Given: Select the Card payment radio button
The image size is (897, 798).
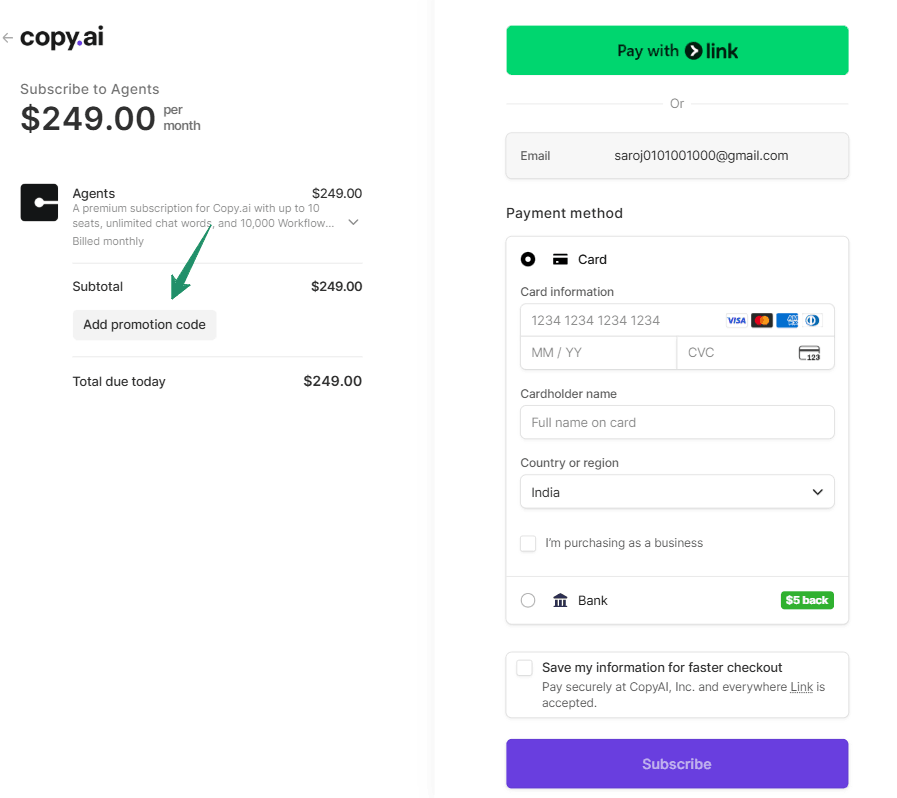Looking at the screenshot, I should (x=528, y=259).
